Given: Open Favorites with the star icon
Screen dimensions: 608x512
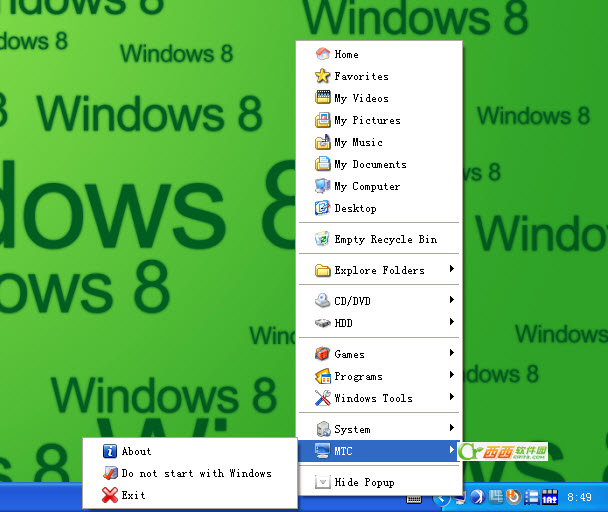Looking at the screenshot, I should 379,76.
